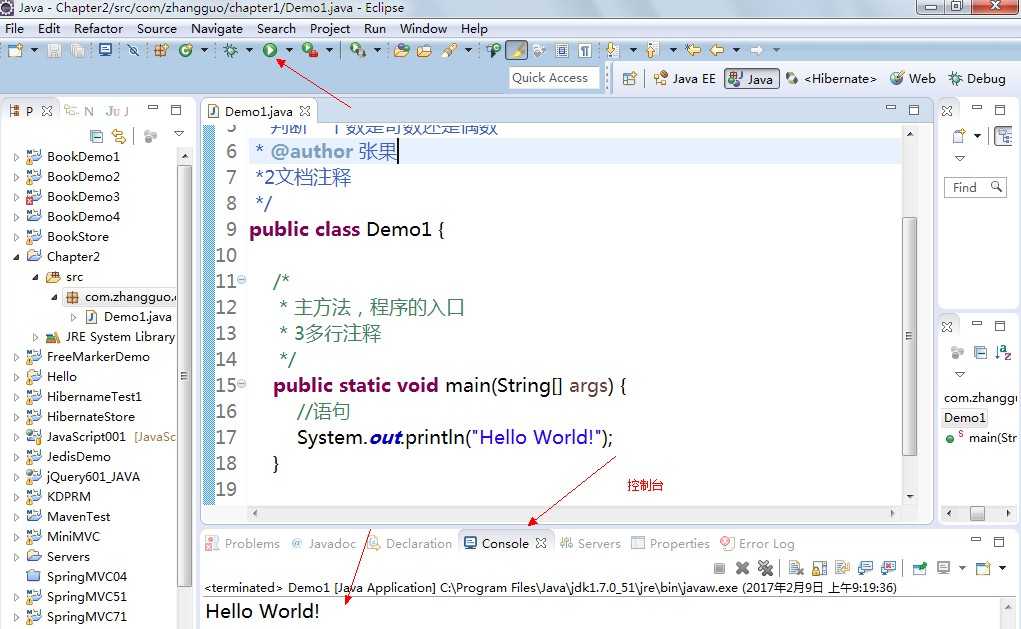Click the Previous Annotation arrow icon
Screen dimensions: 1021x629
(652, 50)
